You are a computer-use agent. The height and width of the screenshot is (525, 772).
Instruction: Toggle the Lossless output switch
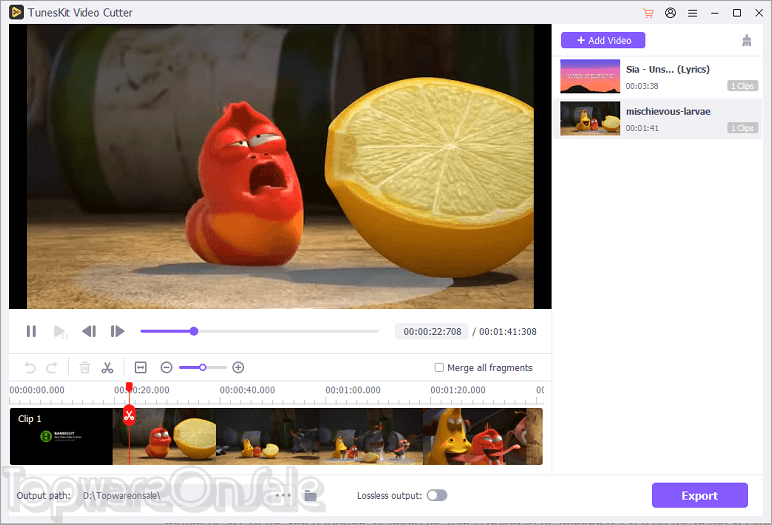click(437, 495)
